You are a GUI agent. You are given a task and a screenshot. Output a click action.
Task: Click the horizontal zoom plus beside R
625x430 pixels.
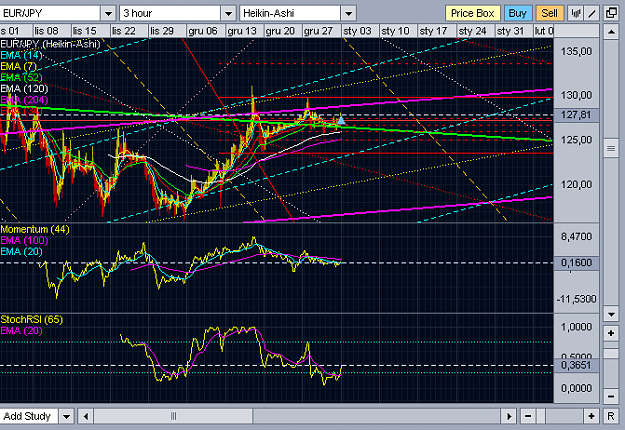coord(592,416)
